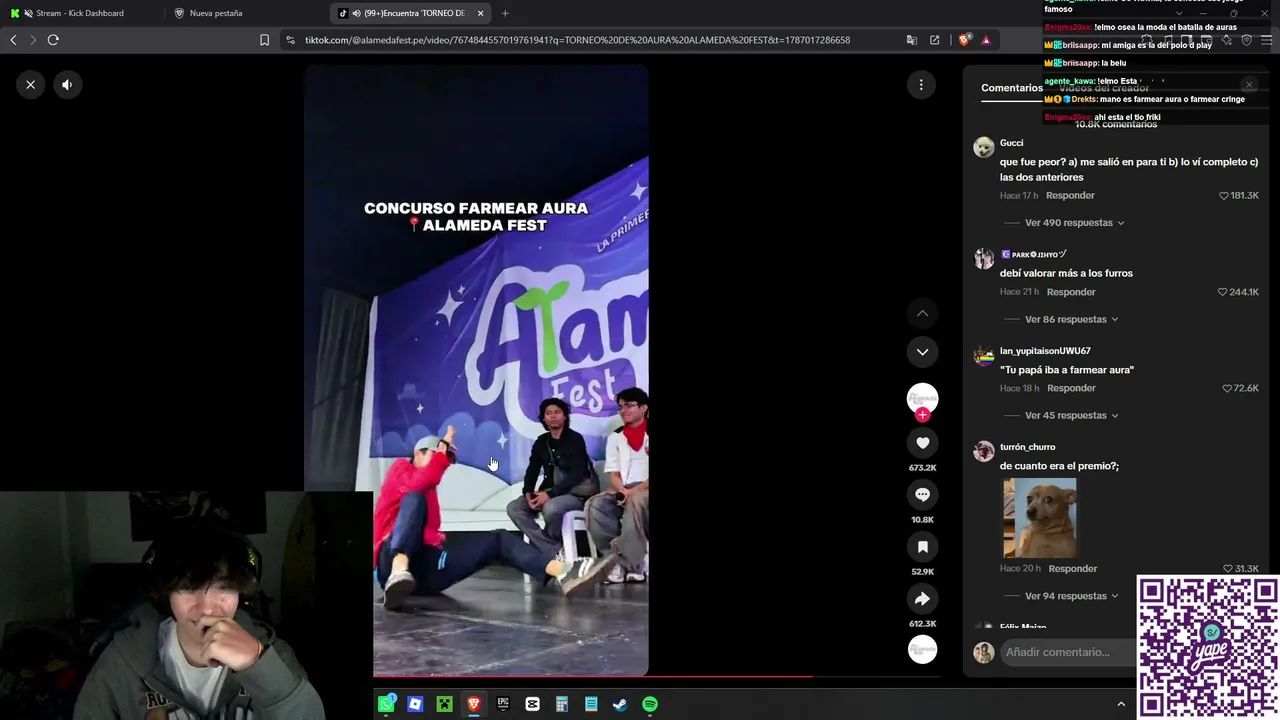The width and height of the screenshot is (1280, 720).
Task: Open the dog image in turrón_churro's comment
Action: [1040, 518]
